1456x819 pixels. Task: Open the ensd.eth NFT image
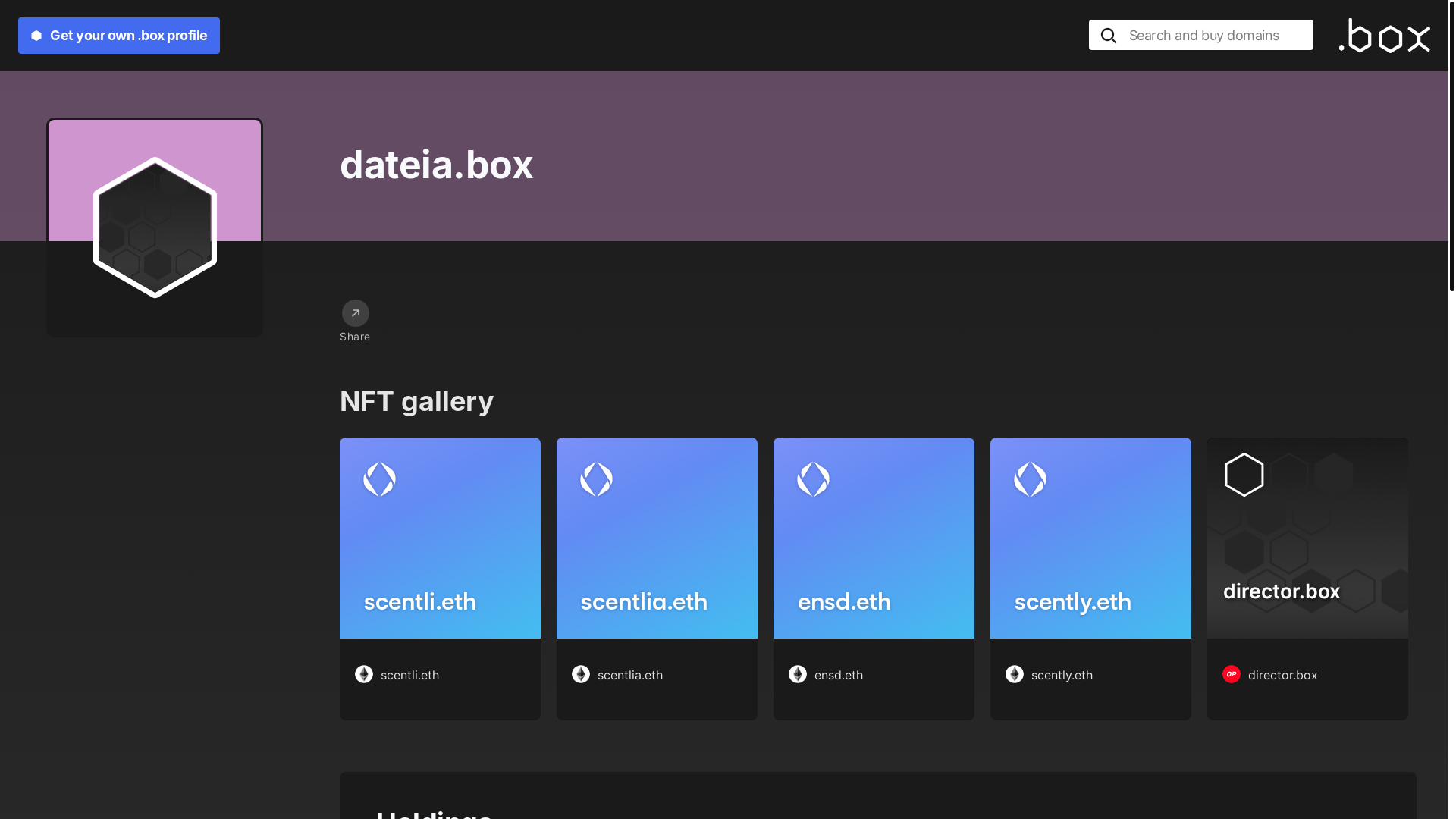(x=874, y=538)
